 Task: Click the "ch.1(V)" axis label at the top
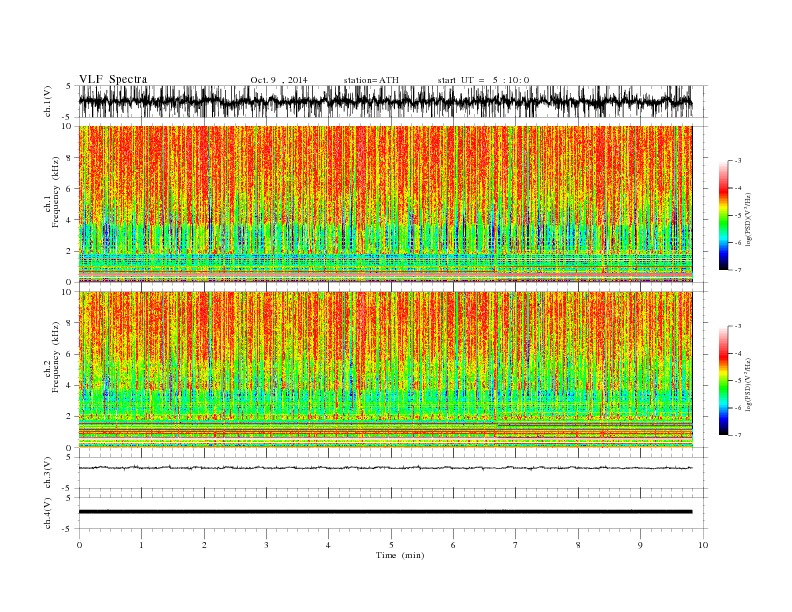pyautogui.click(x=48, y=101)
